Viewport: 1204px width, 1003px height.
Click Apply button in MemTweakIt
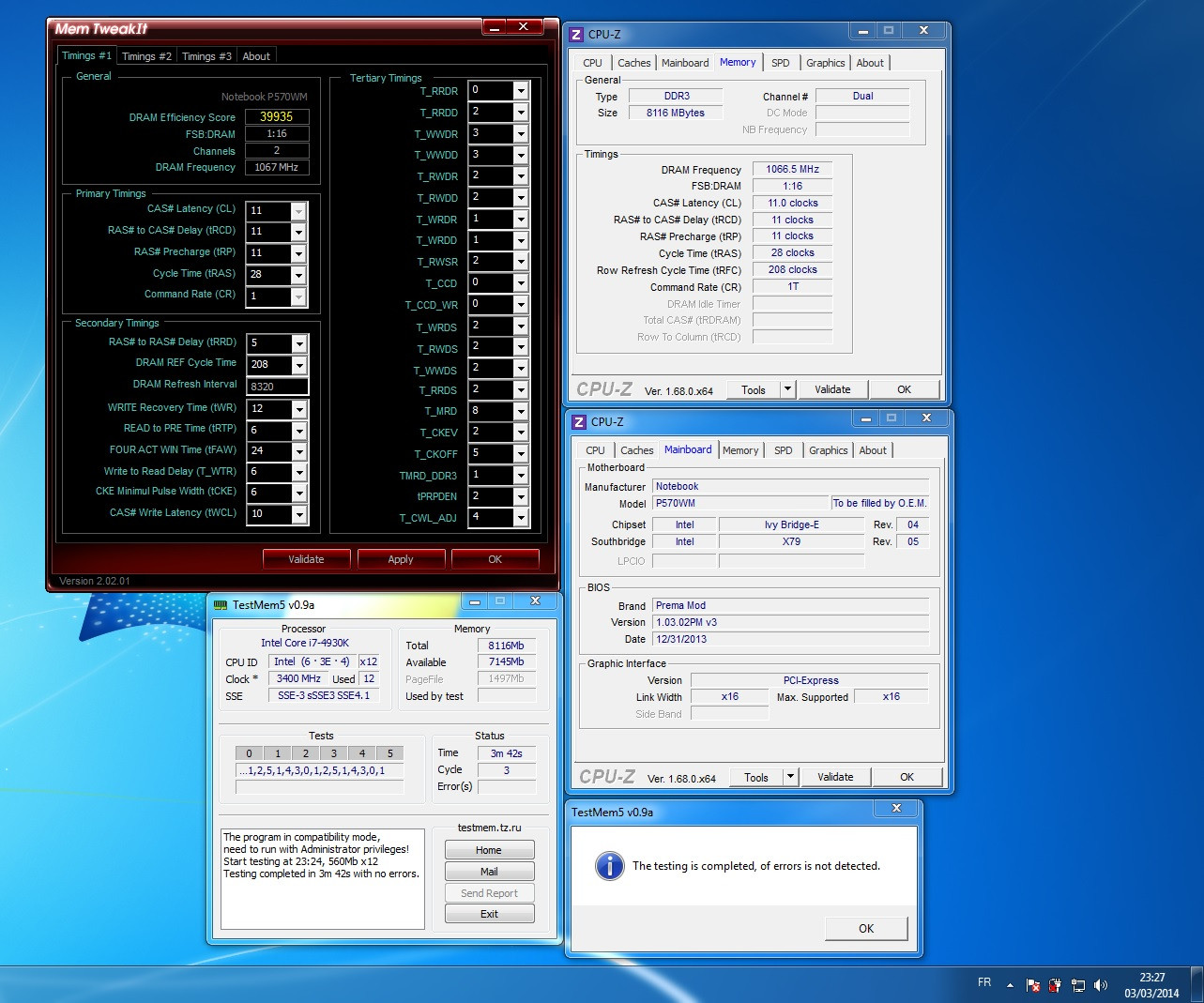401,559
